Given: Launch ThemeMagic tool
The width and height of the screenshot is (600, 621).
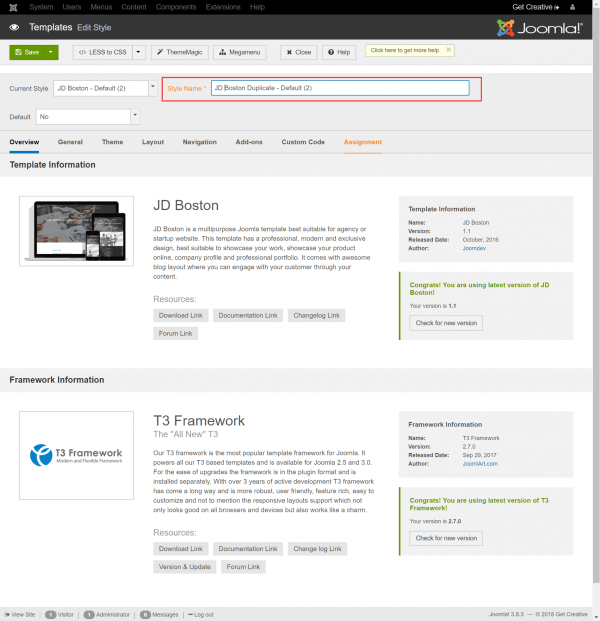Looking at the screenshot, I should click(x=179, y=52).
